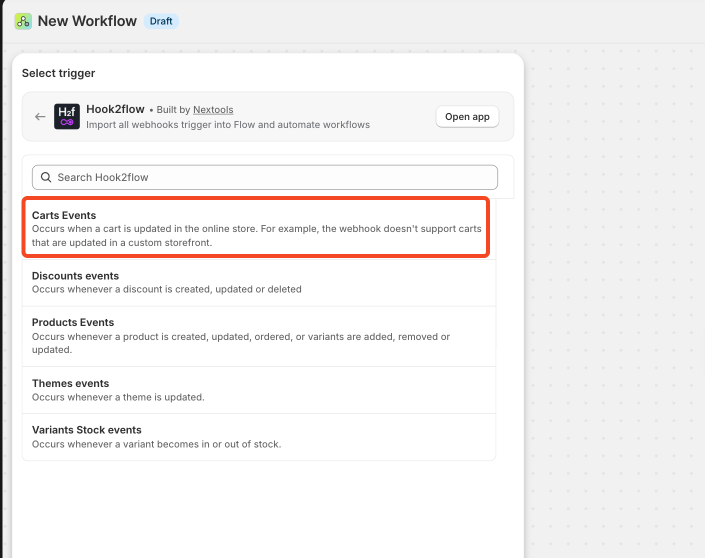The width and height of the screenshot is (705, 558).
Task: Focus the Search Hook2flow field
Action: coord(270,177)
